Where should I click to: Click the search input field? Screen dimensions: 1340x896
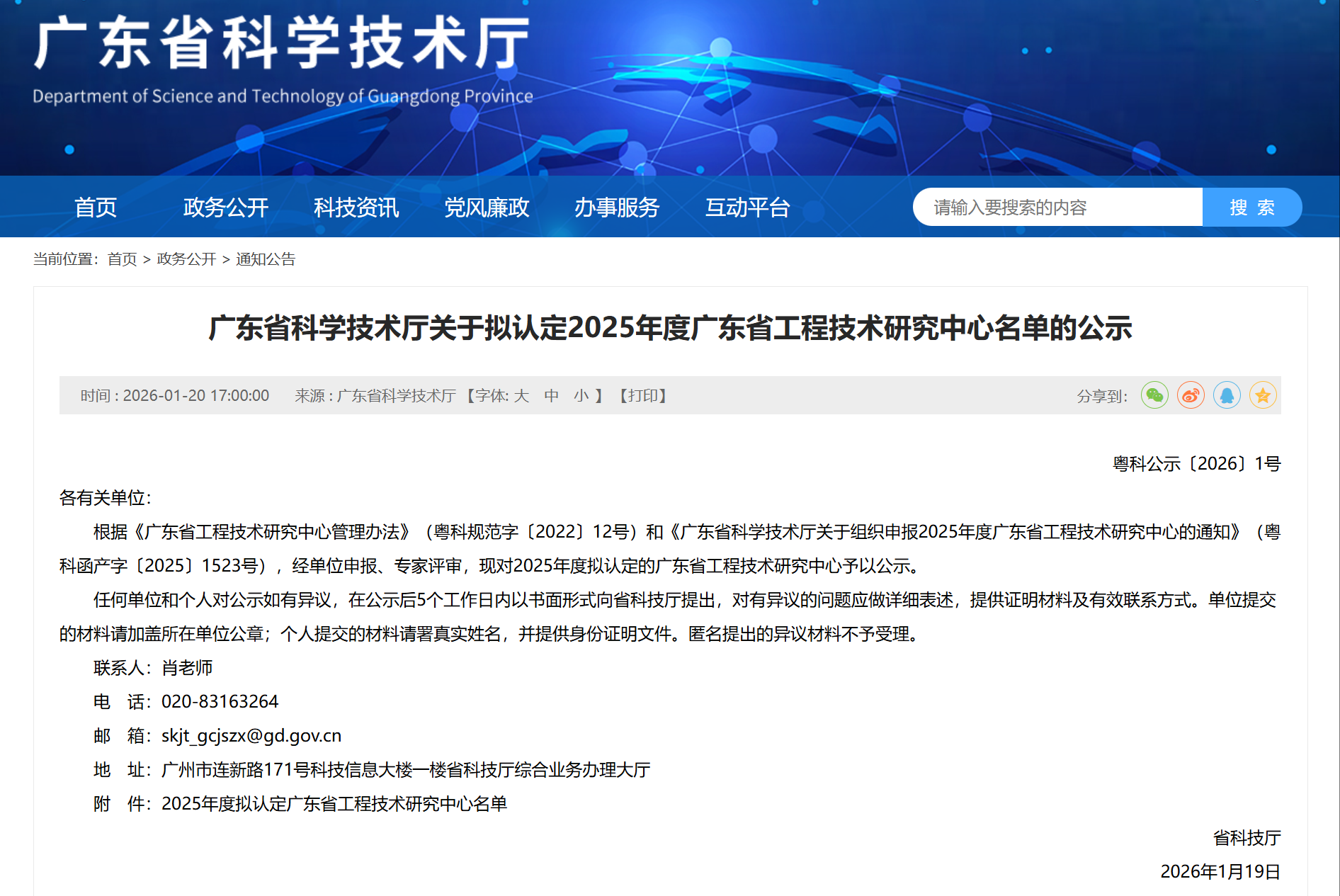point(1055,207)
